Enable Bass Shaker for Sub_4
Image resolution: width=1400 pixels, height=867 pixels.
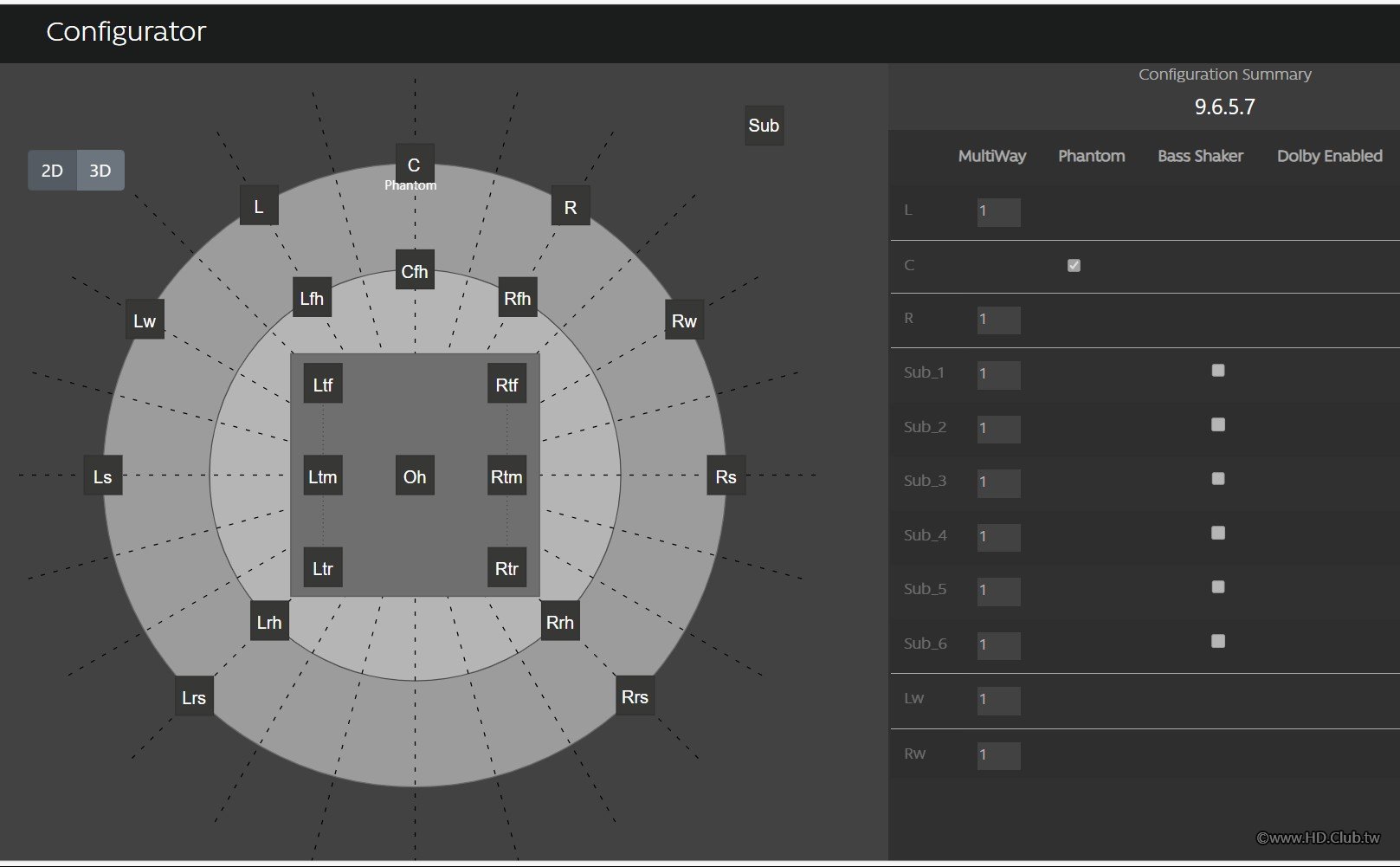click(x=1218, y=533)
